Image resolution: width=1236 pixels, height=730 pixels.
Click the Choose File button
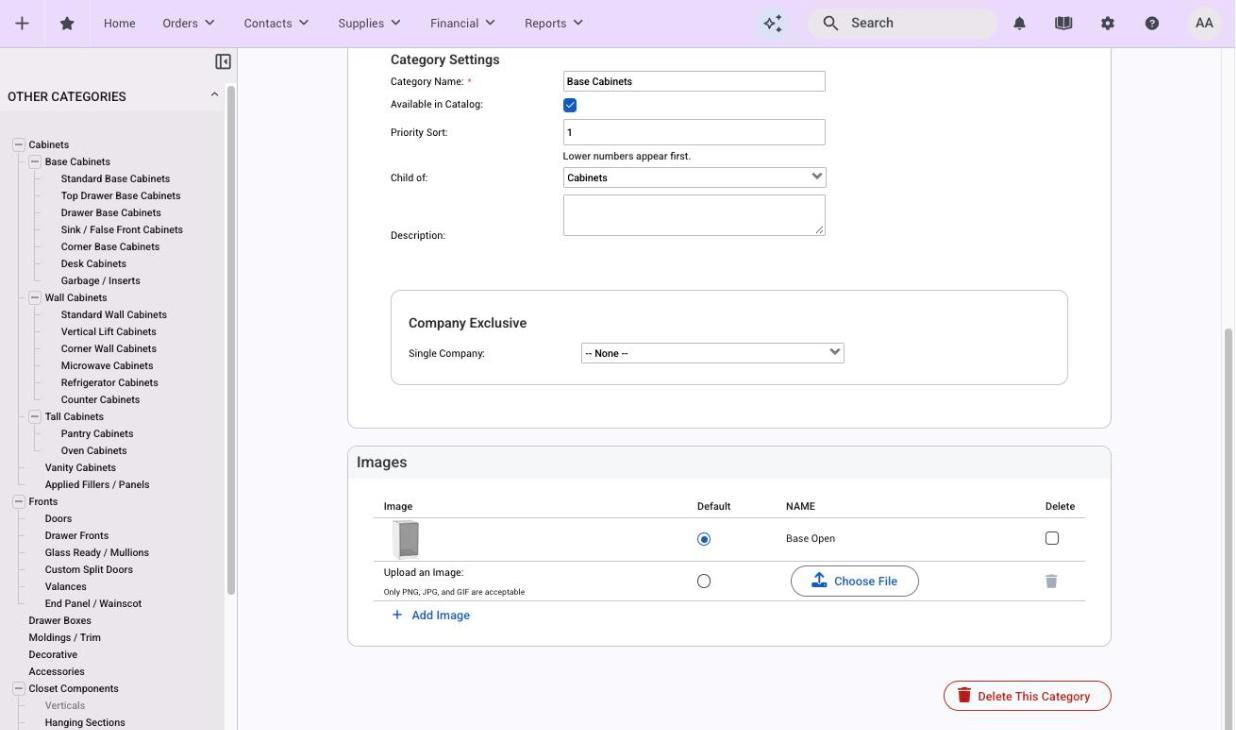point(854,581)
